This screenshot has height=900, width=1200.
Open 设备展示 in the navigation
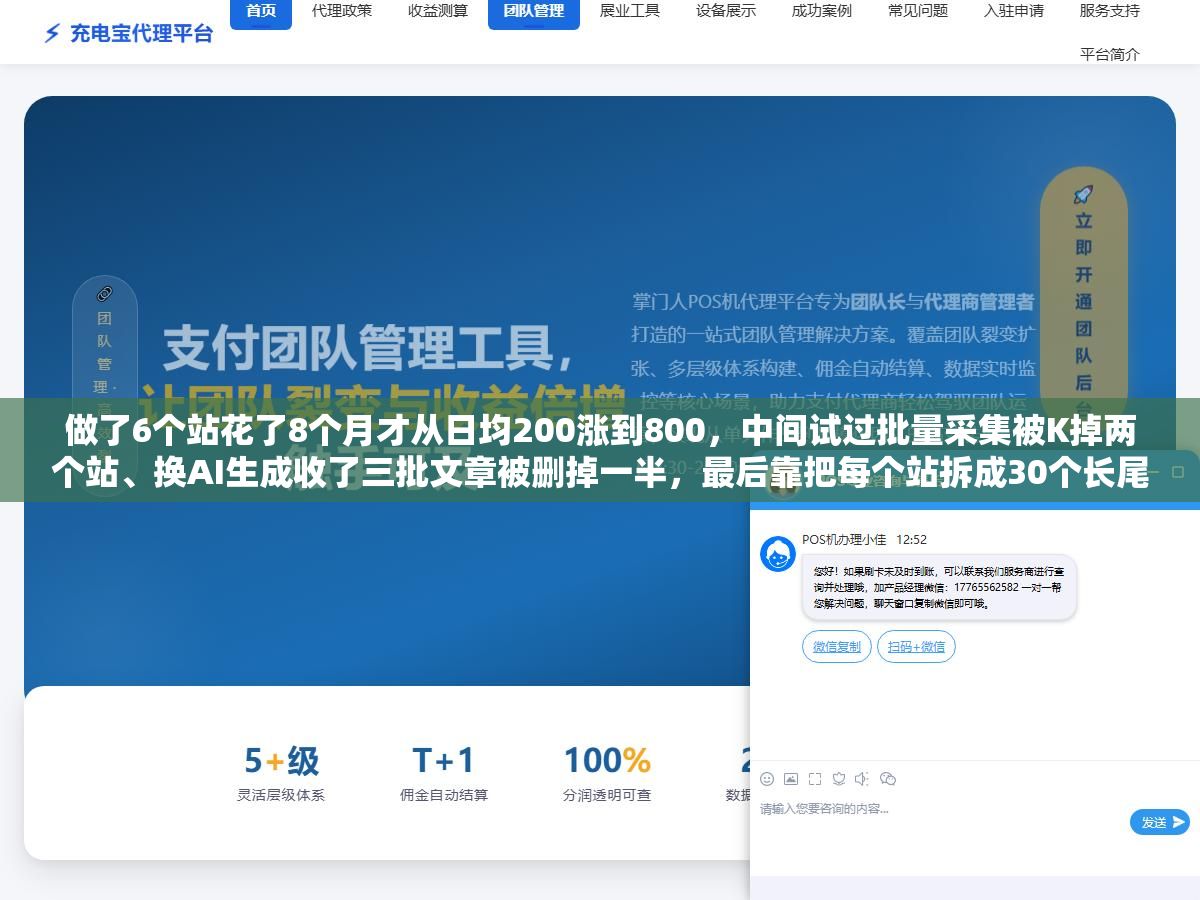pos(726,11)
